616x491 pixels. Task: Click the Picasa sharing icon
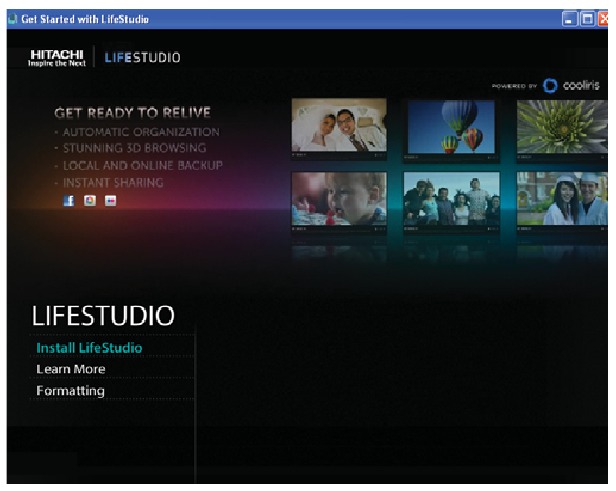tap(90, 200)
